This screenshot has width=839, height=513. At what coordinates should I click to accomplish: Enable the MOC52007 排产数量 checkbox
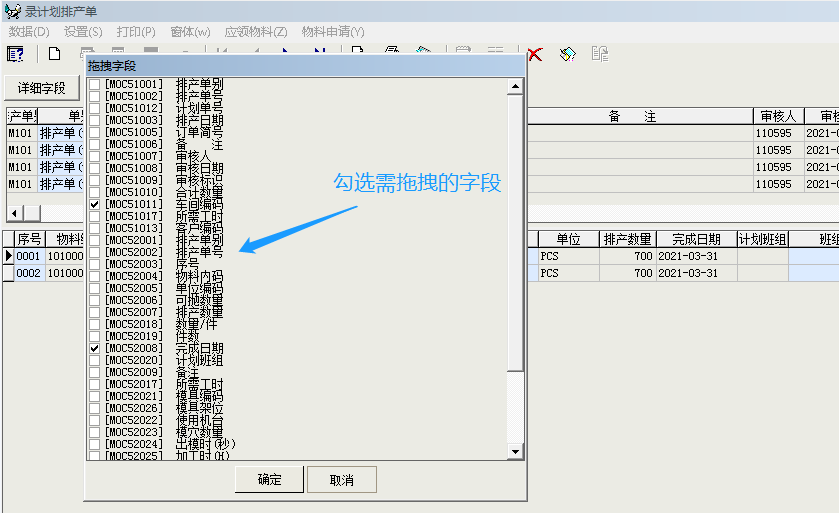tap(95, 312)
